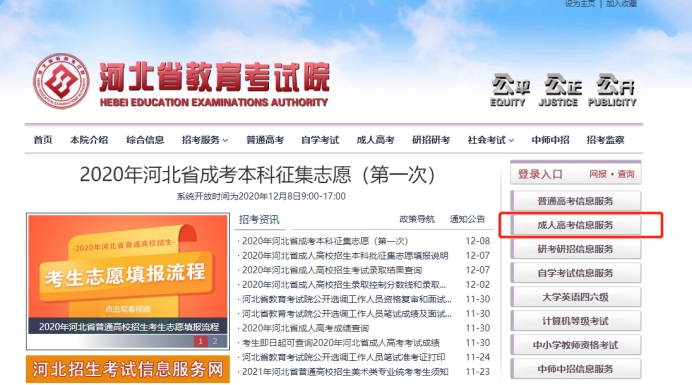The width and height of the screenshot is (692, 385).
Task: Click the 设为主页 link at top
Action: click(580, 4)
